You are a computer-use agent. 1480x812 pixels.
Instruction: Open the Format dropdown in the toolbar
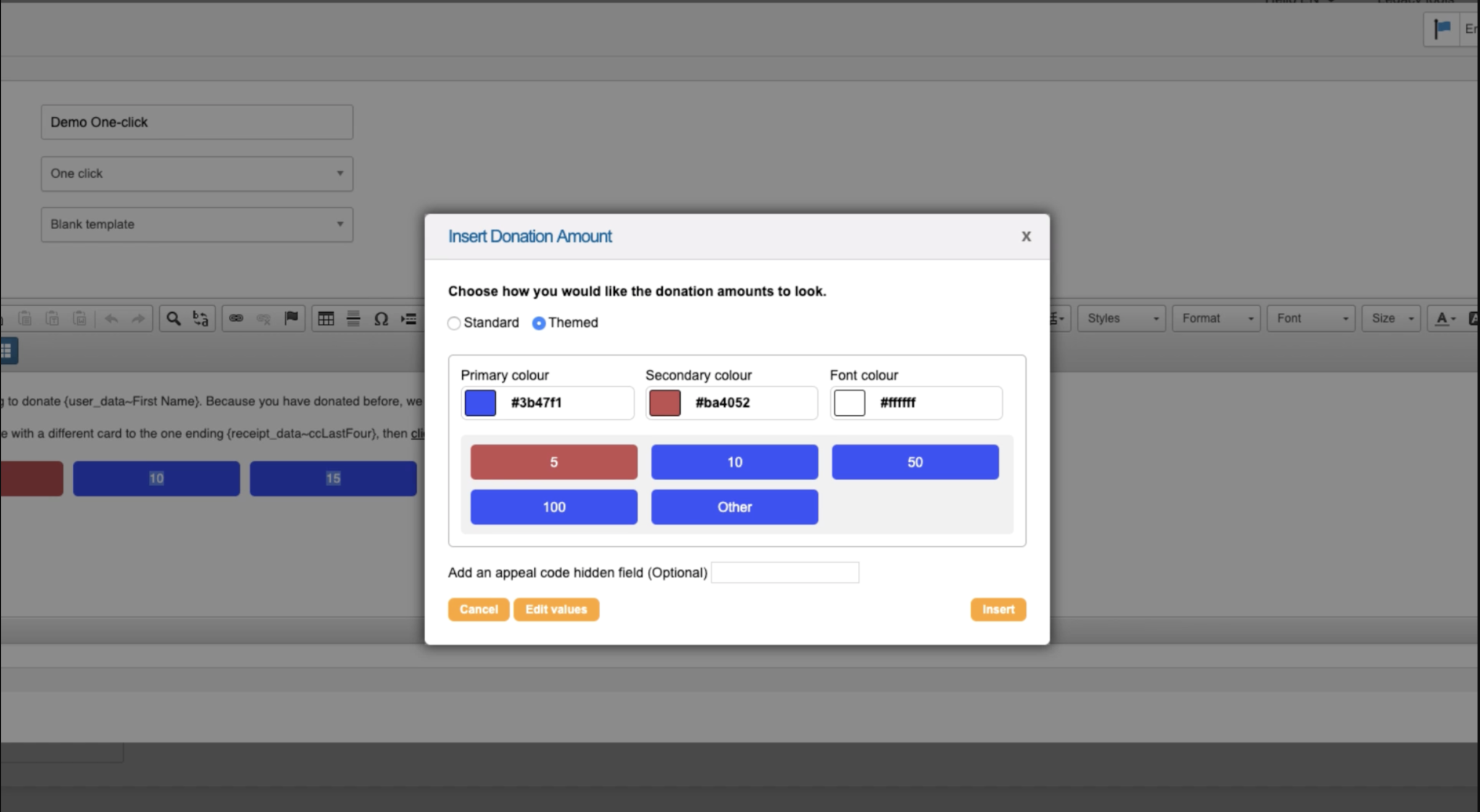(1215, 318)
